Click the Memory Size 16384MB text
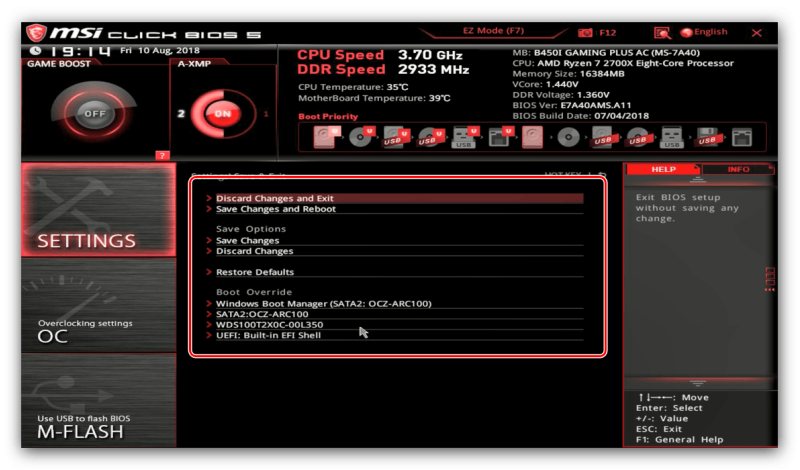The width and height of the screenshot is (800, 470). tap(568, 73)
